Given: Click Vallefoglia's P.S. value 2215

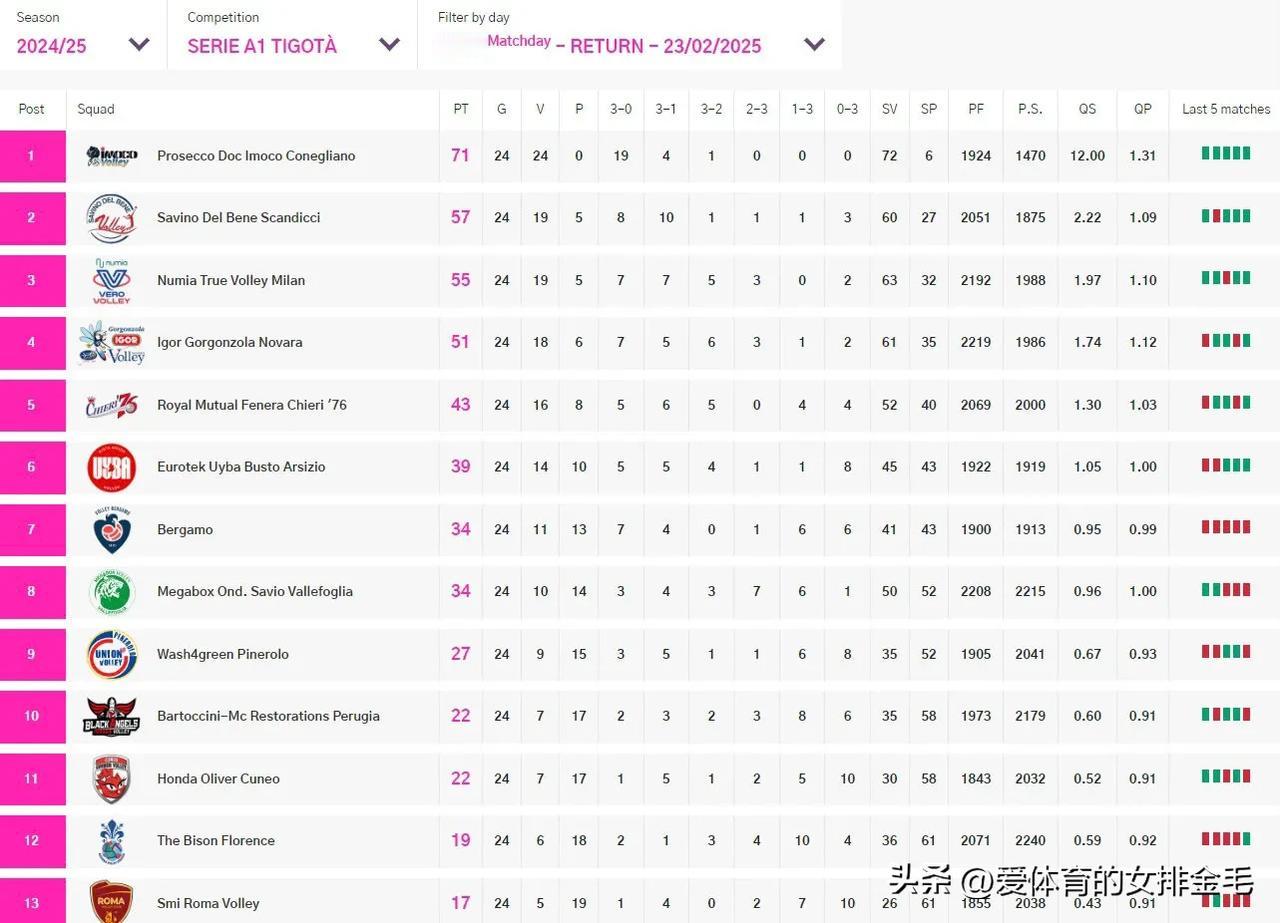Looking at the screenshot, I should point(1030,591).
